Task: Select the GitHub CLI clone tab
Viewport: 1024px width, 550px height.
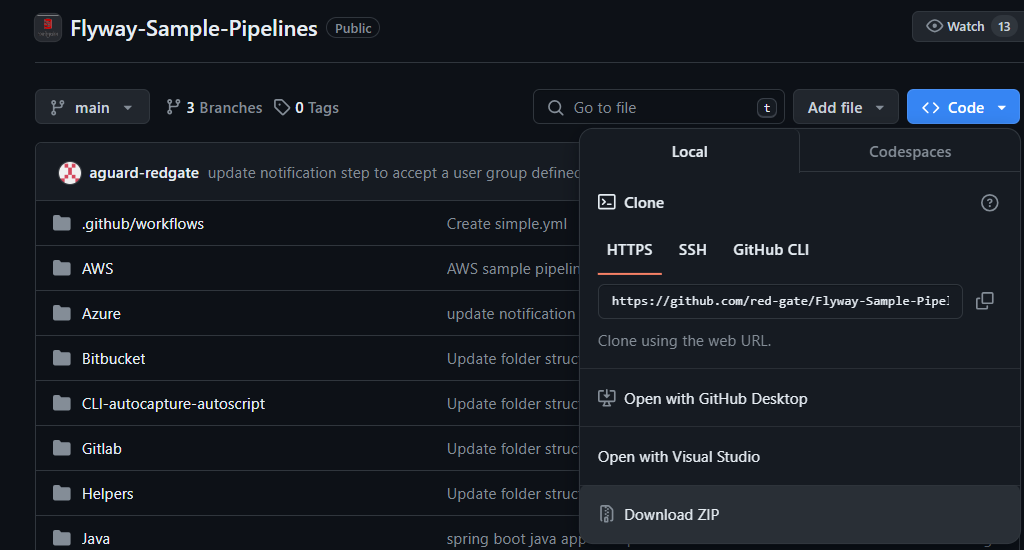Action: click(x=771, y=250)
